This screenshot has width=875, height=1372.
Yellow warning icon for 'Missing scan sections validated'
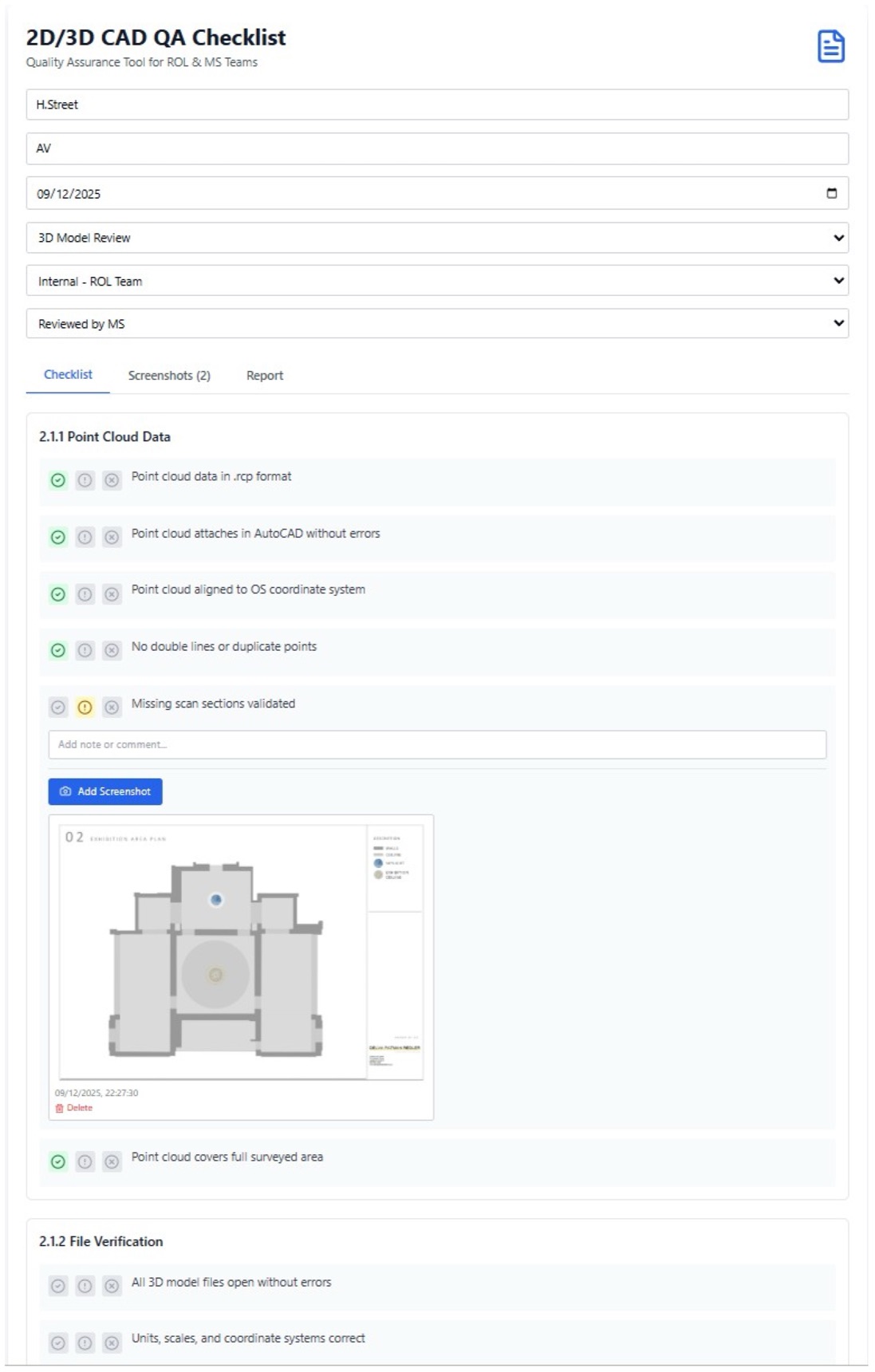pos(85,707)
